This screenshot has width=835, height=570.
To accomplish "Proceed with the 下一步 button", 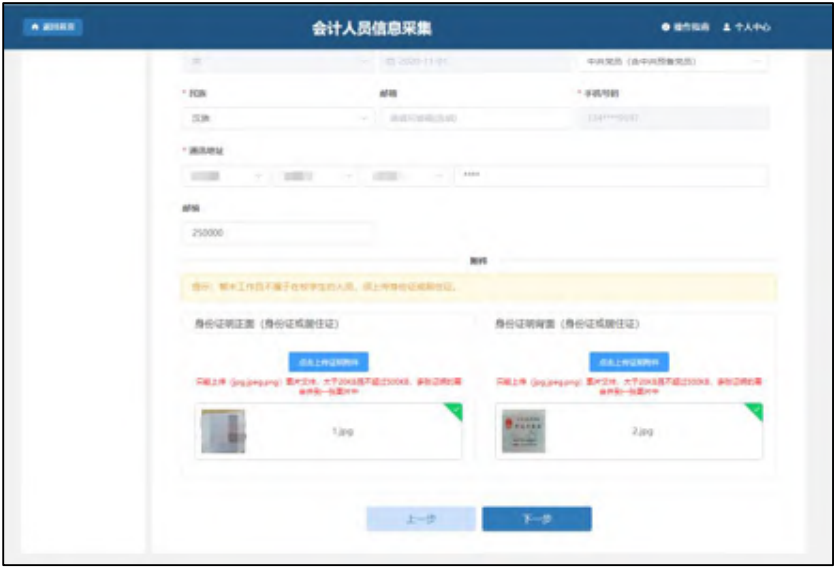I will pos(536,519).
